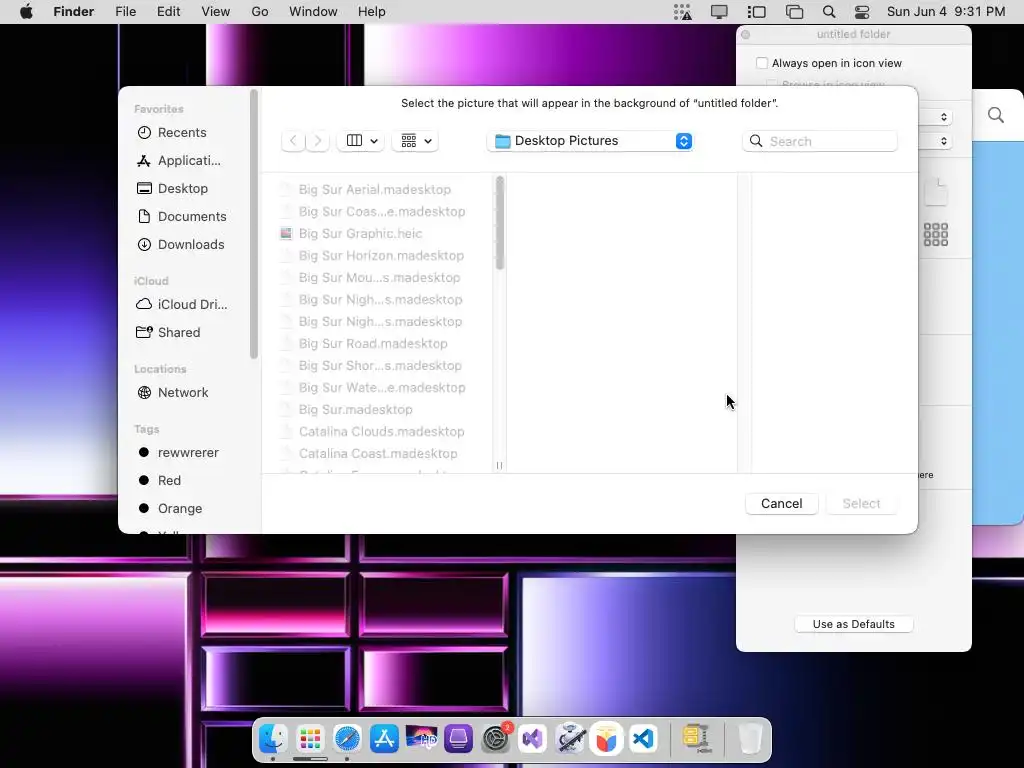Open the Trash from the Dock
1024x768 pixels.
click(750, 739)
